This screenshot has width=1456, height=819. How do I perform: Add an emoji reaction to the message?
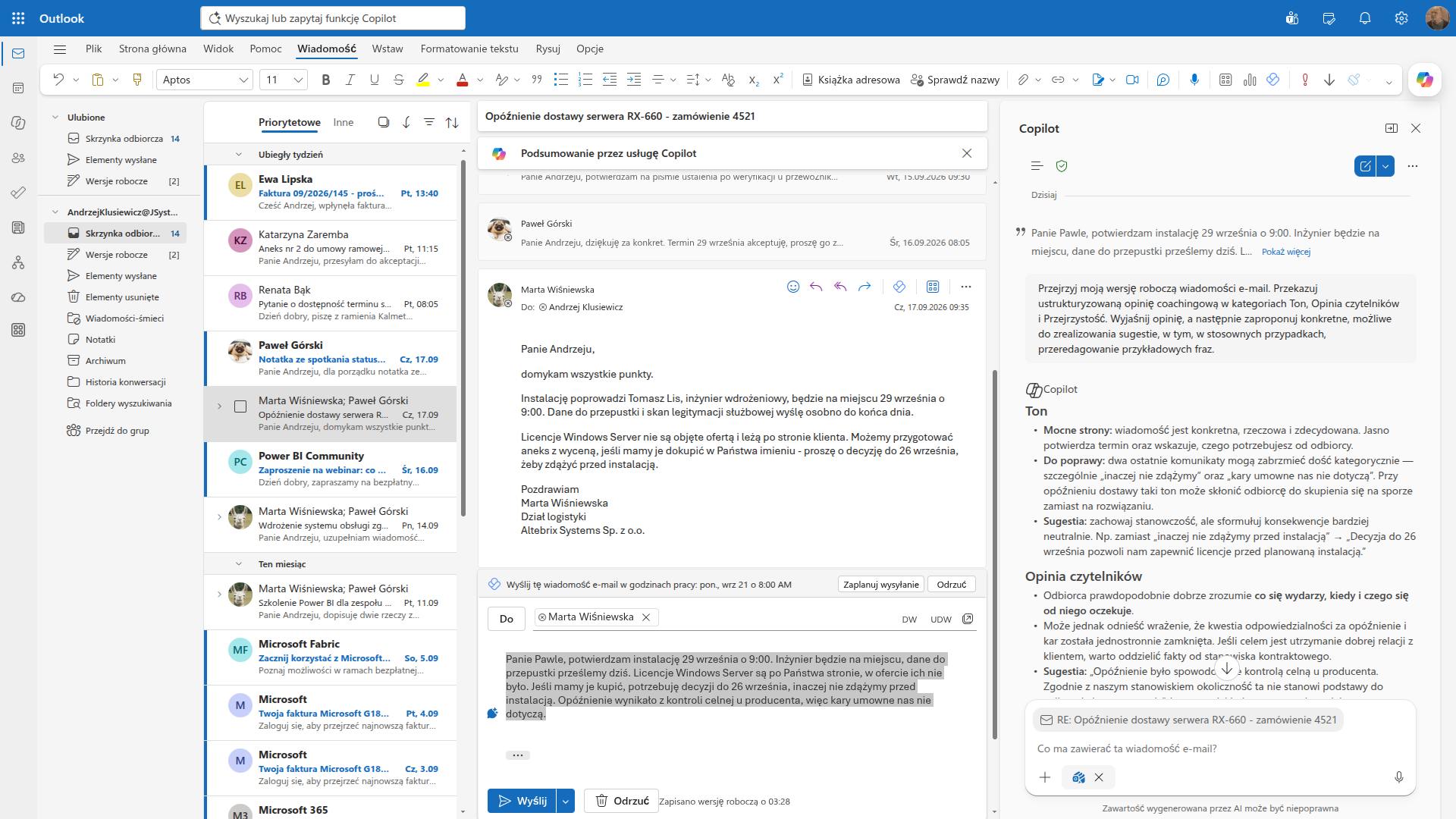(x=793, y=287)
